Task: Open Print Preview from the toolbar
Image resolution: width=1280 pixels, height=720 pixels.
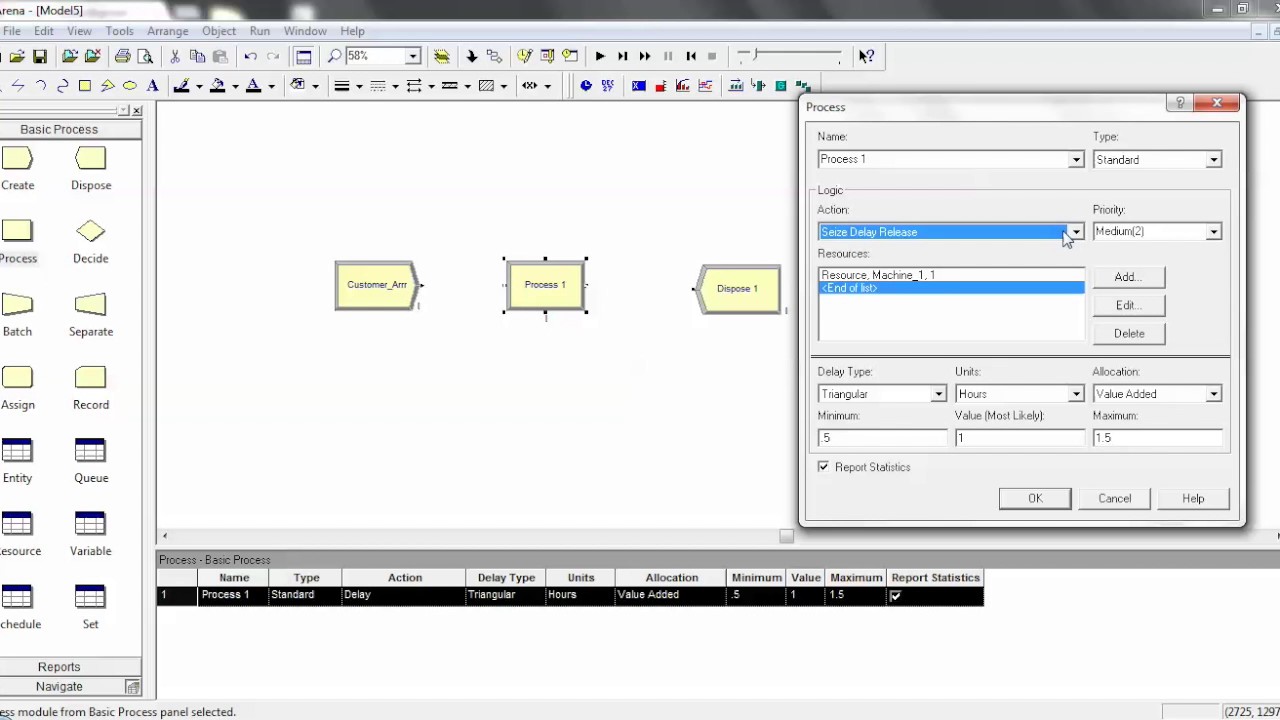Action: point(145,57)
